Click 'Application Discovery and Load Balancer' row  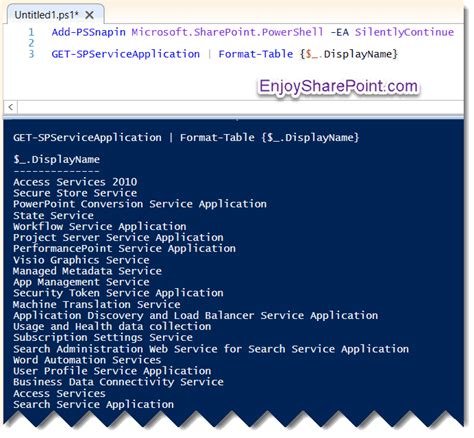click(196, 315)
